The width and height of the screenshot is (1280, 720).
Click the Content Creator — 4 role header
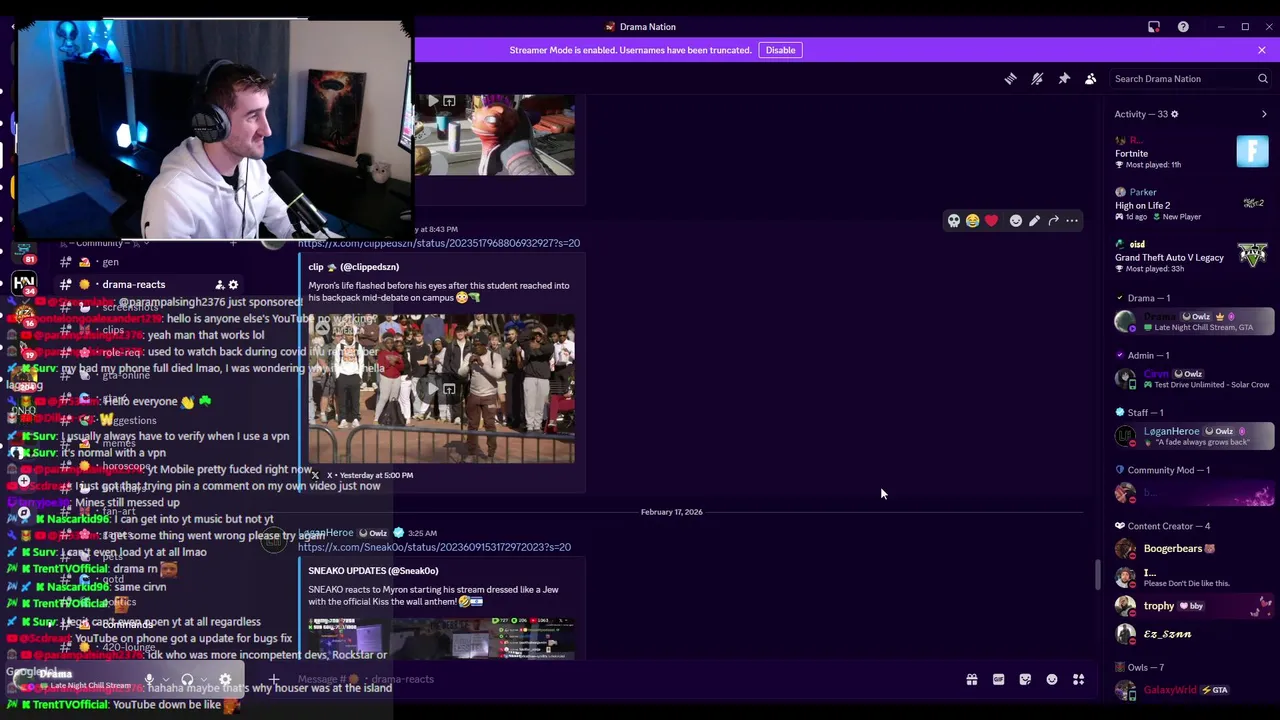click(1162, 526)
